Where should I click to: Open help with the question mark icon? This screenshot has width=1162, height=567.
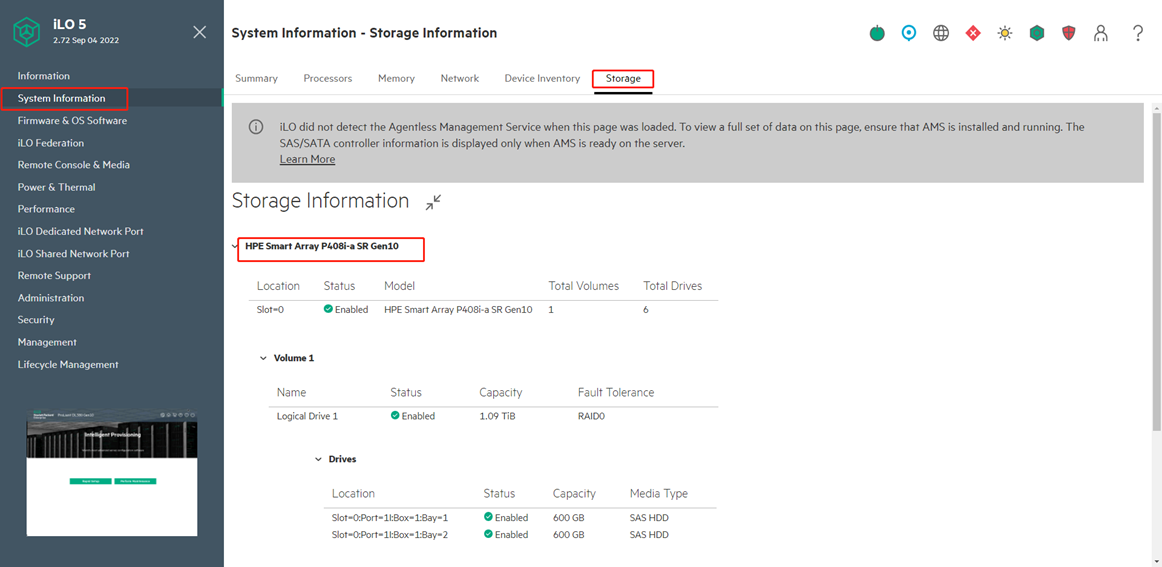[x=1138, y=33]
